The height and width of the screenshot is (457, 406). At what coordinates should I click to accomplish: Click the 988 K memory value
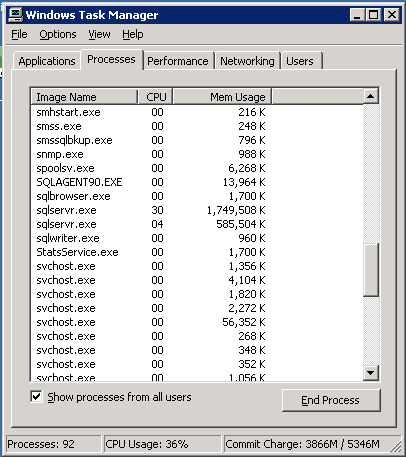(x=252, y=154)
